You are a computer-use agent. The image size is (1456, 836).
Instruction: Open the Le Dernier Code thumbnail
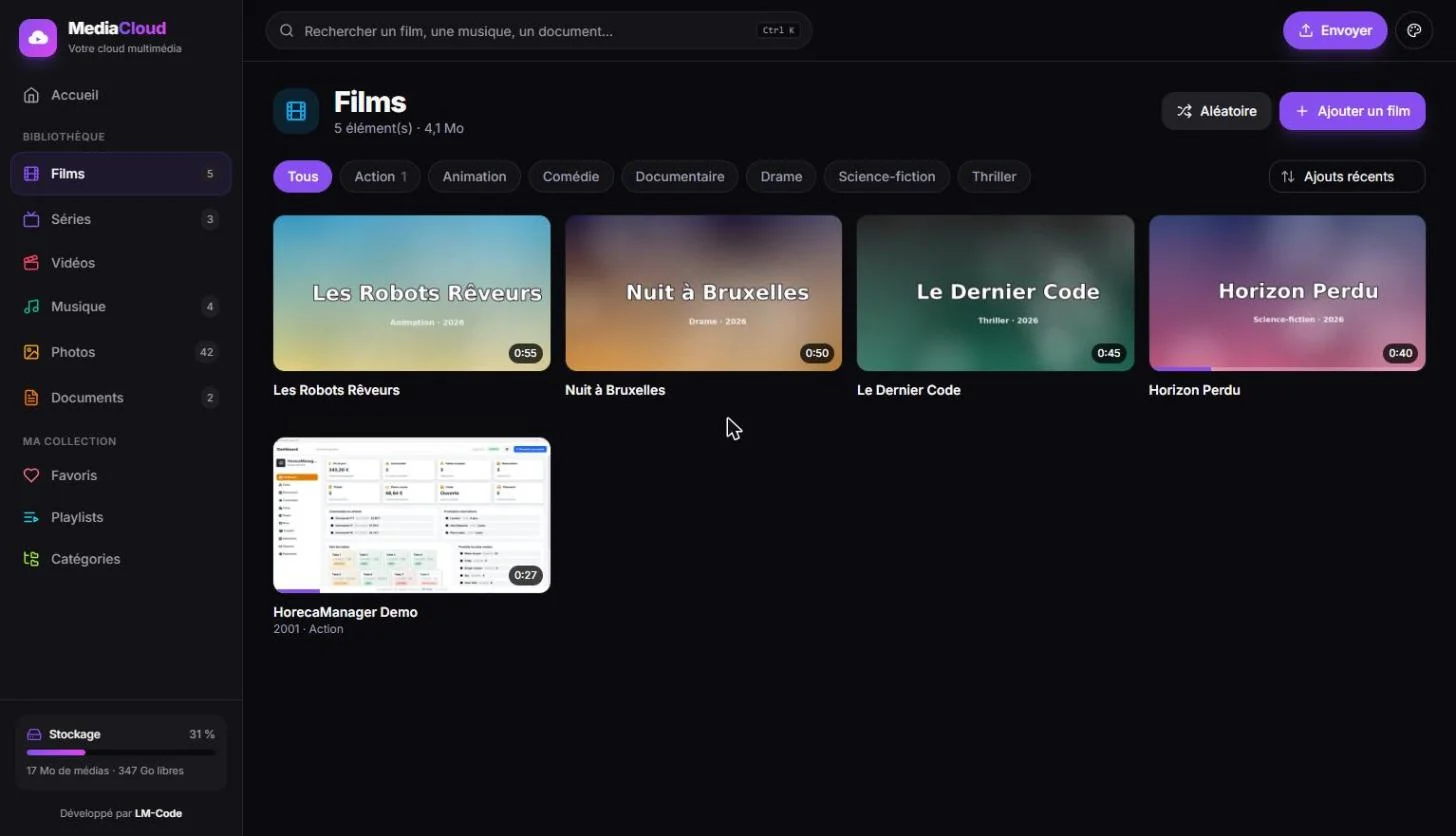tap(995, 293)
